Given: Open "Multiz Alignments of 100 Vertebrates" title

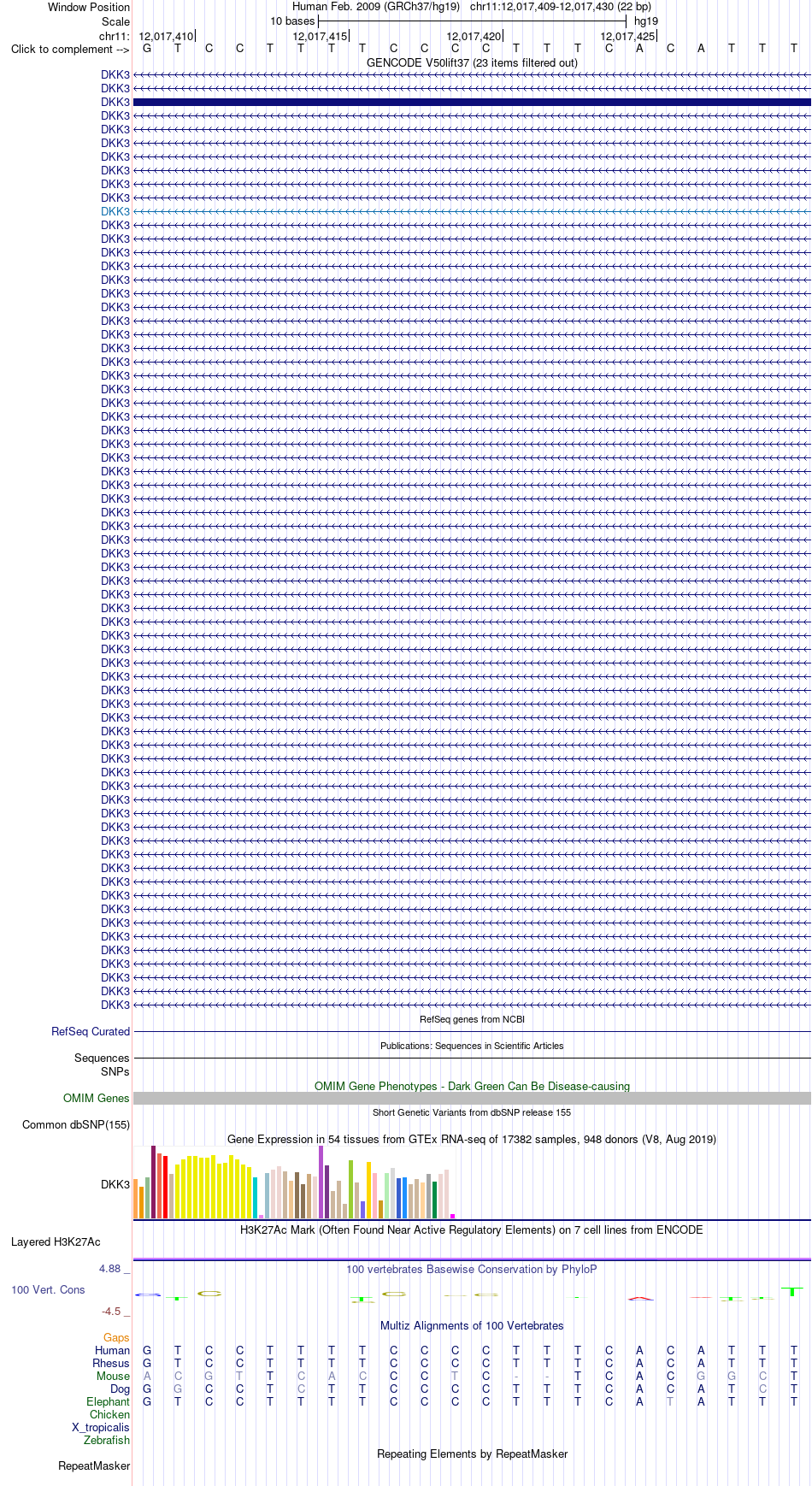Looking at the screenshot, I should 472,1325.
